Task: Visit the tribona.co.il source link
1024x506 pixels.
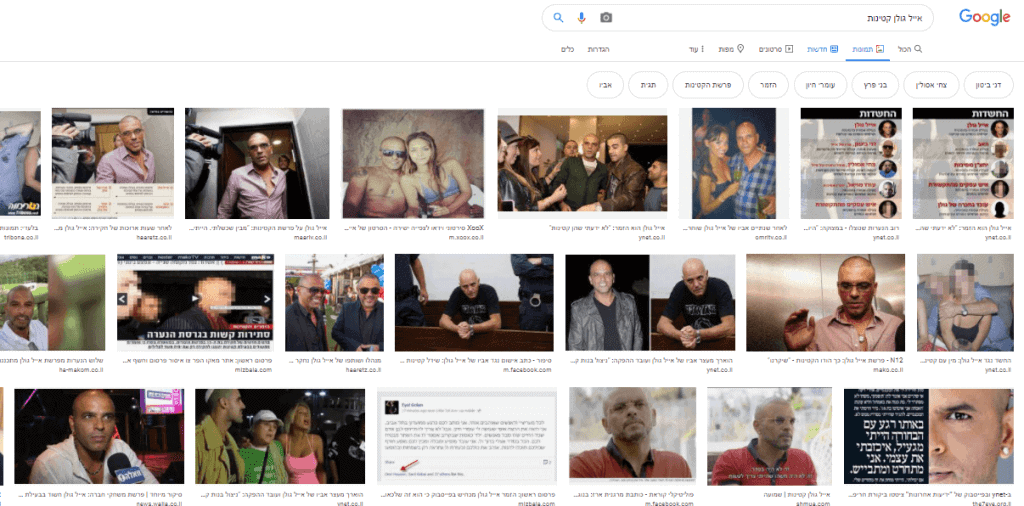Action: click(22, 238)
